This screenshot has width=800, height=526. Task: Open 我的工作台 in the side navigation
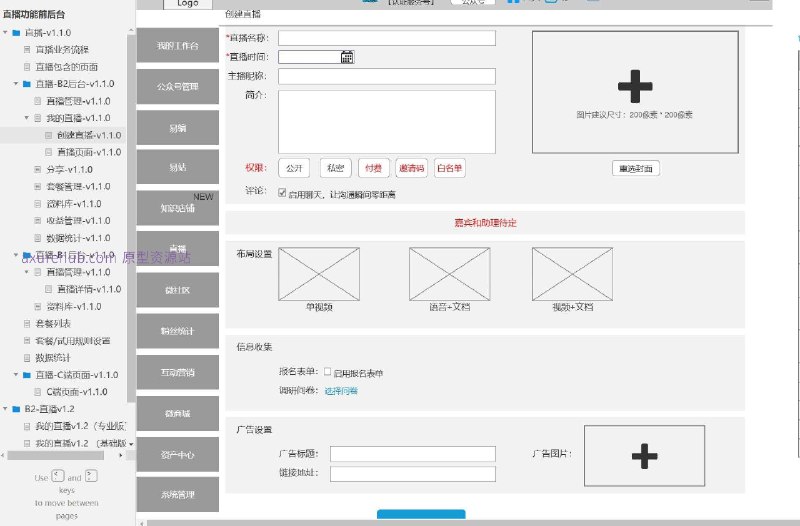[x=178, y=45]
